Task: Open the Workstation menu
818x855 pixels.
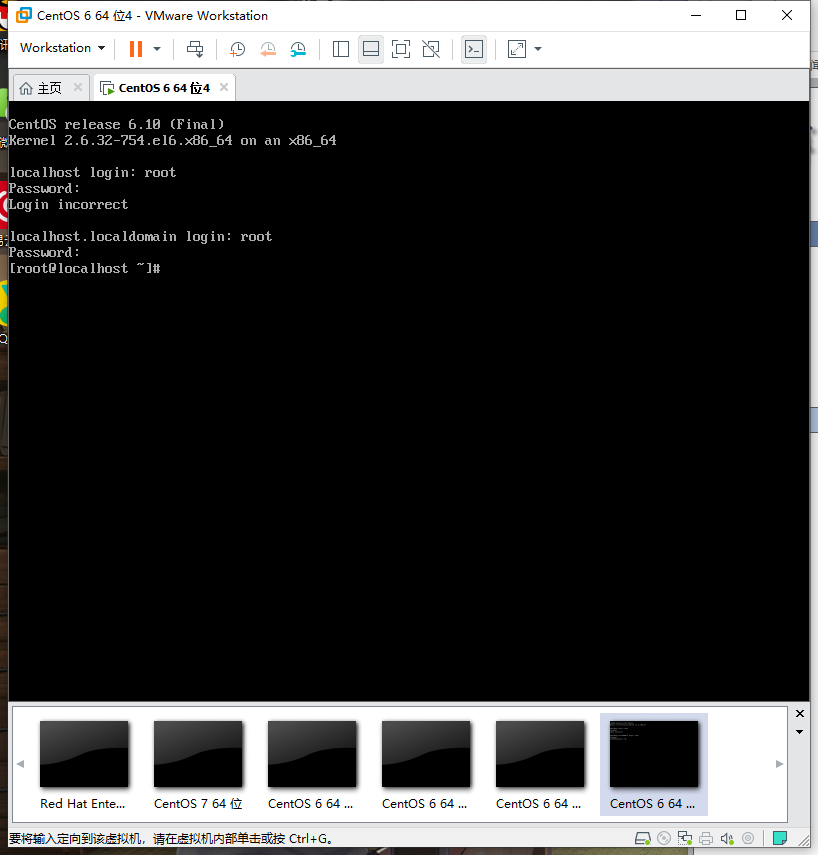Action: (62, 48)
